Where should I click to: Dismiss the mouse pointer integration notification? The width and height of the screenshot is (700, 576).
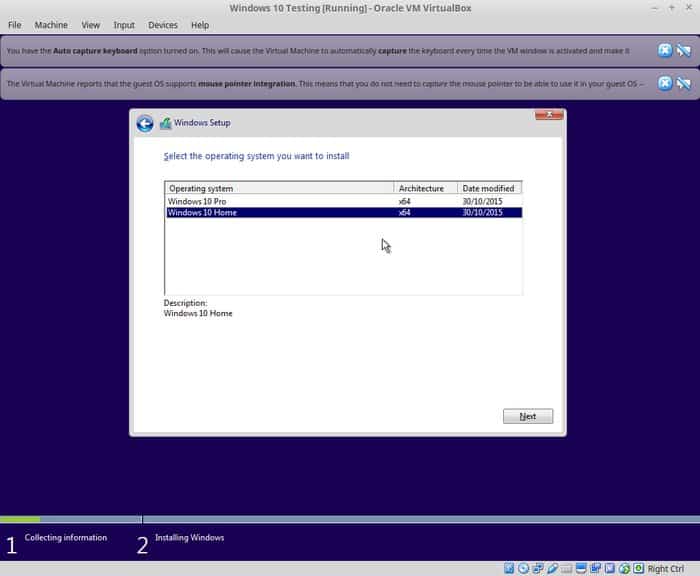pyautogui.click(x=665, y=83)
